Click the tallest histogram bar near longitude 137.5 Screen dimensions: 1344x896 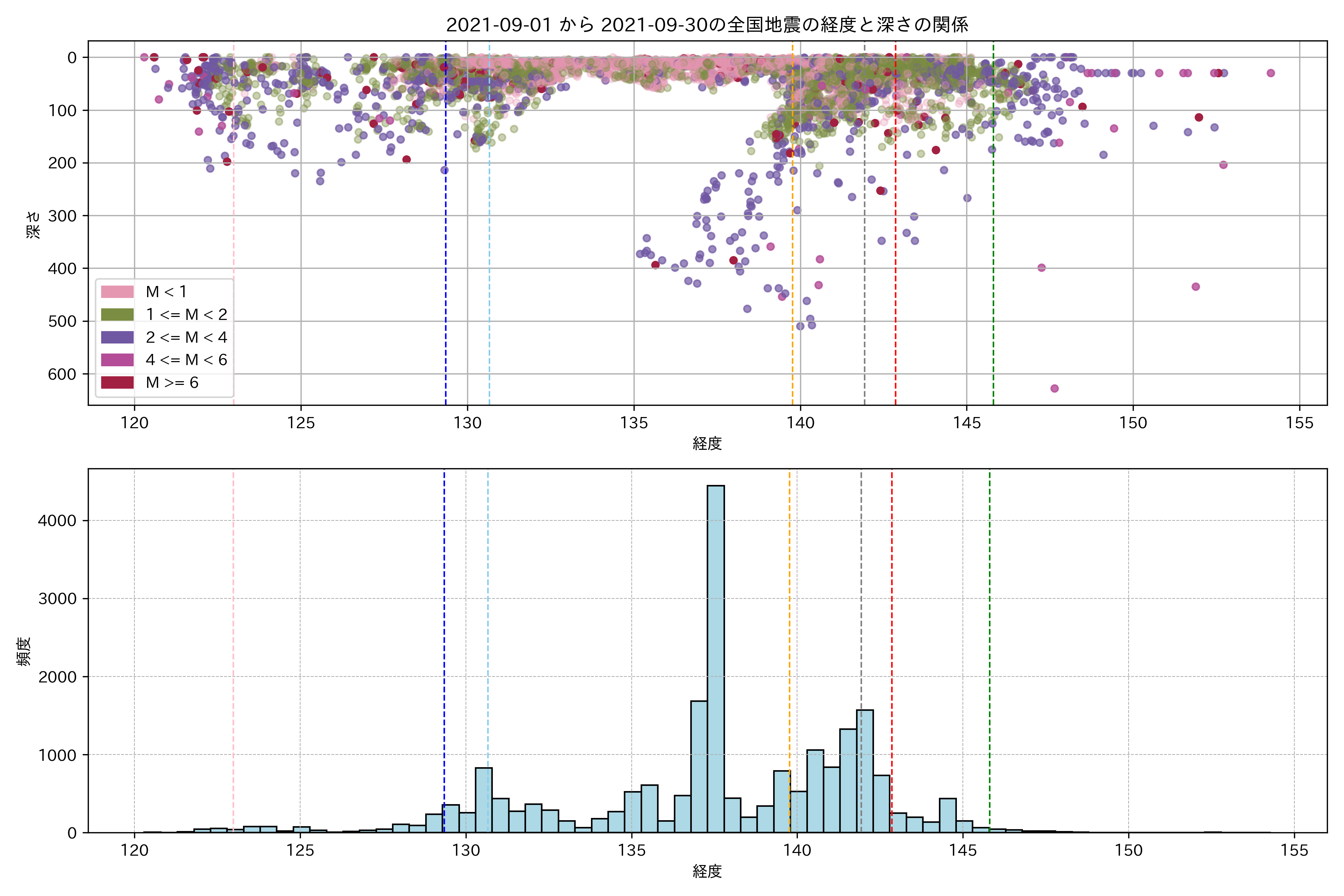[715, 657]
